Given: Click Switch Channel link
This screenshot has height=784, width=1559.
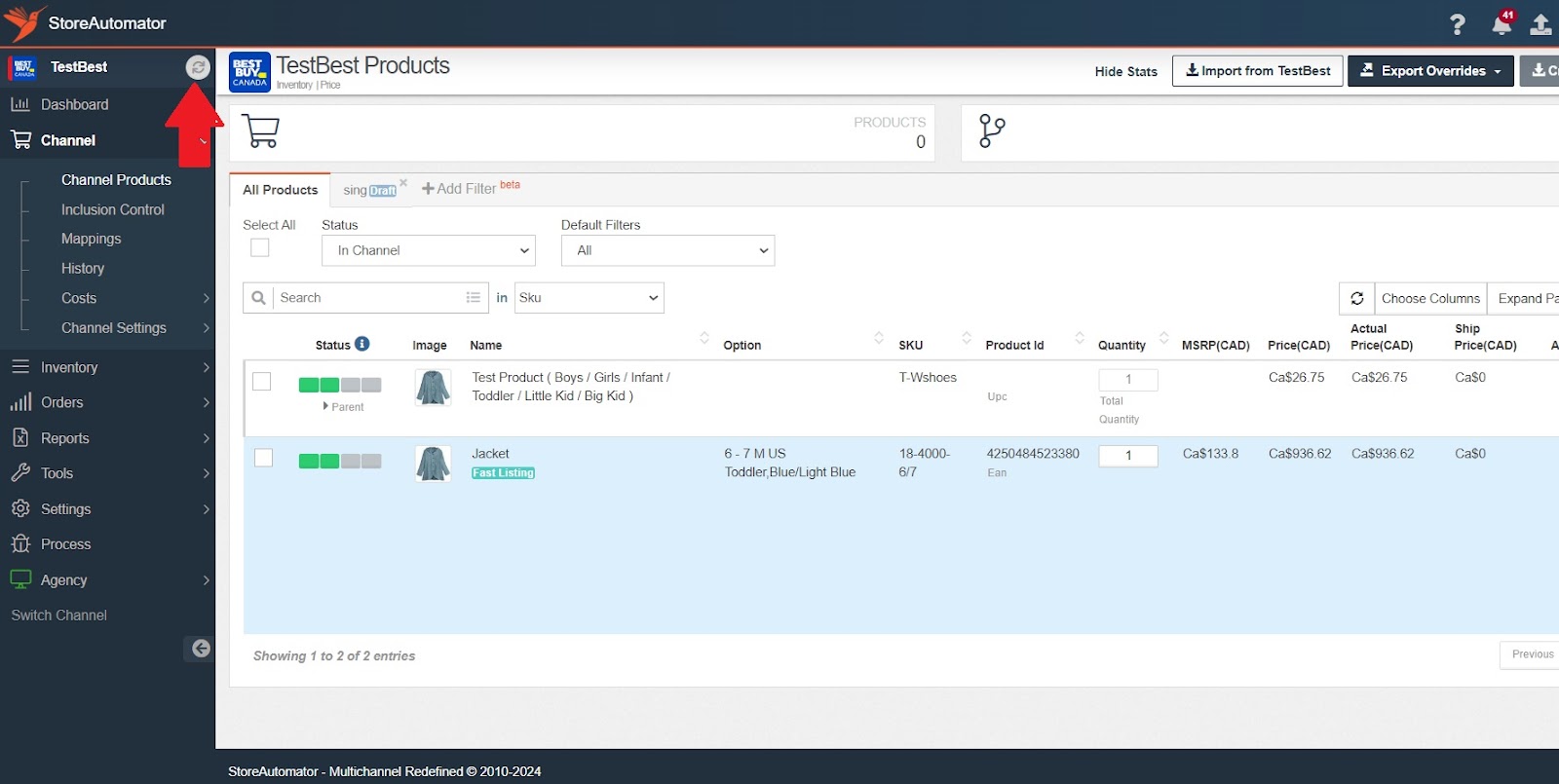Looking at the screenshot, I should [x=59, y=616].
